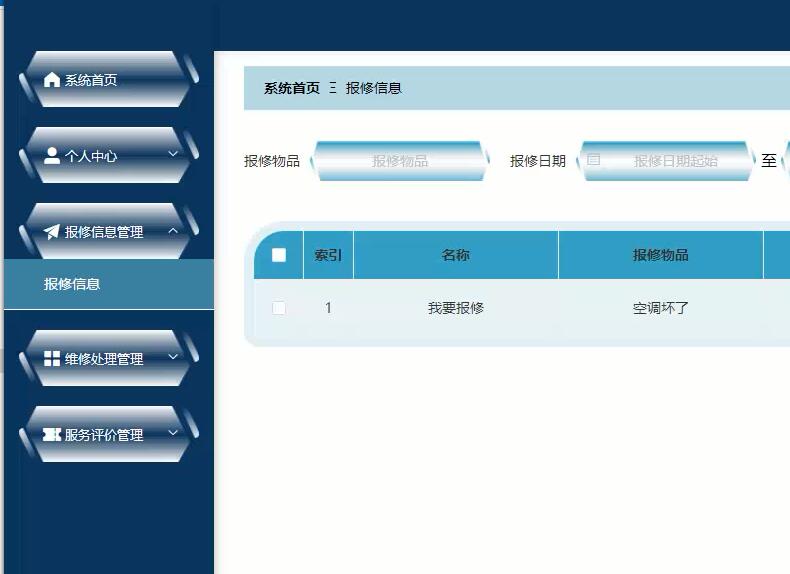Click the 名称 column header
This screenshot has height=574, width=790.
[x=456, y=255]
